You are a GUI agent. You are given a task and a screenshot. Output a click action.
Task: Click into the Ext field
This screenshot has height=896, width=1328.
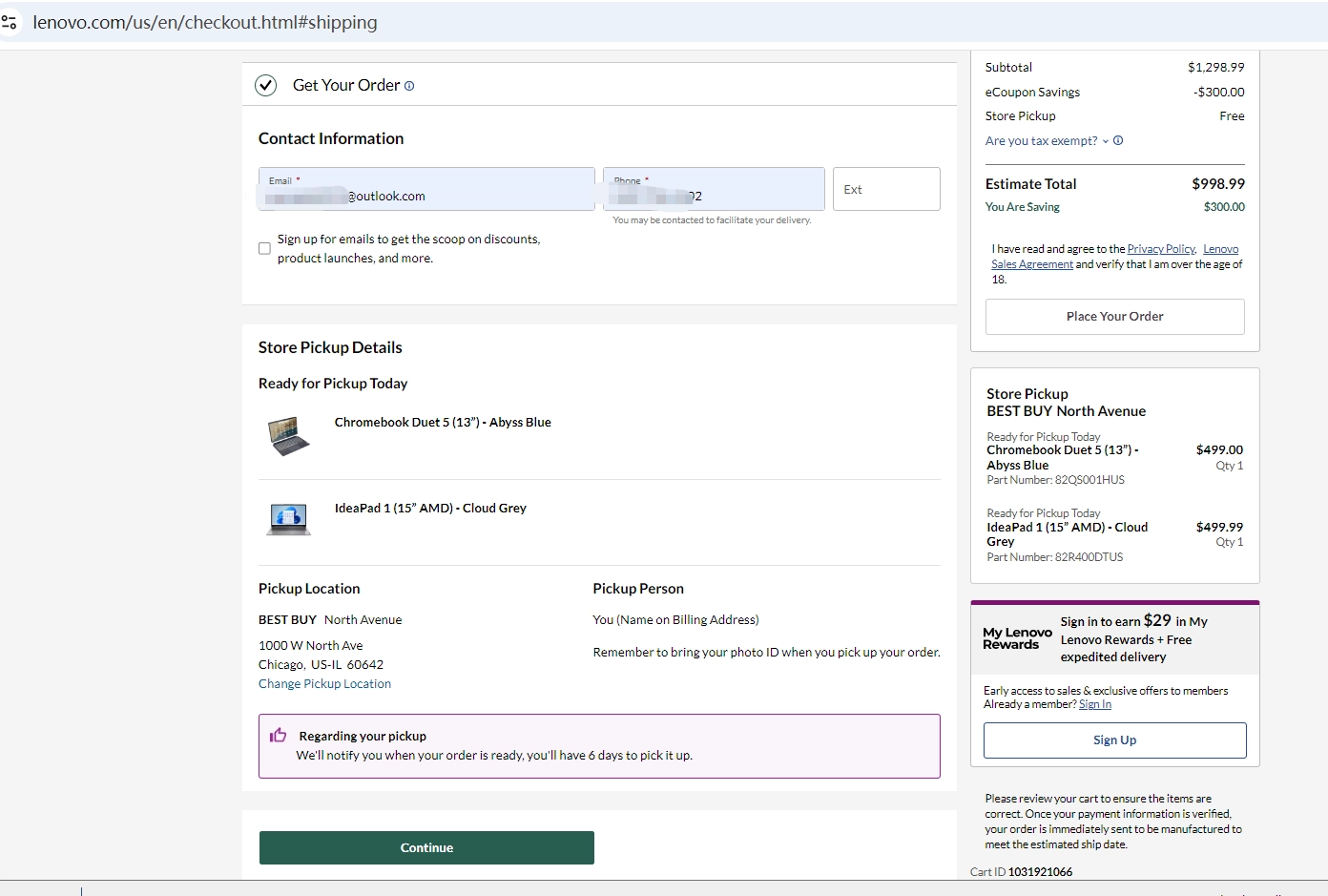click(886, 189)
